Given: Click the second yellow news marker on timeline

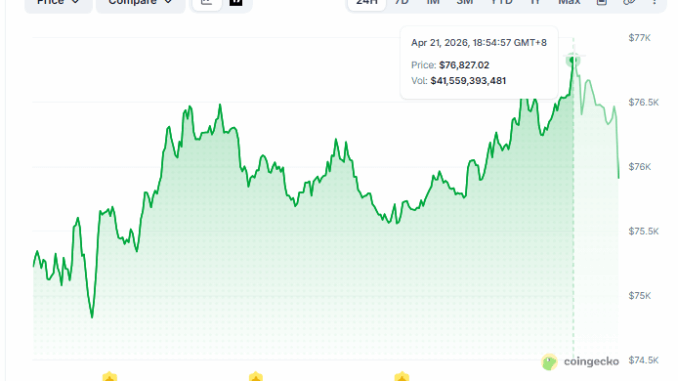Looking at the screenshot, I should (x=256, y=376).
